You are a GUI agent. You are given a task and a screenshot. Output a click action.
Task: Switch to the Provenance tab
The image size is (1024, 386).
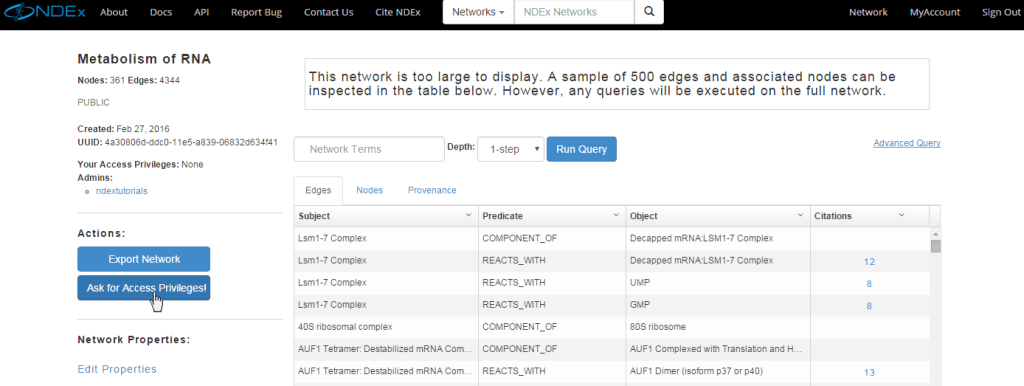432,190
